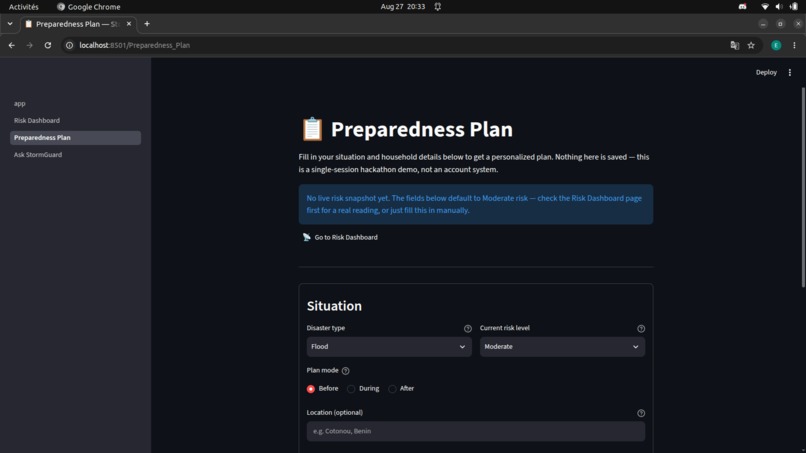Open the battery status indicator
This screenshot has width=806, height=453.
point(794,7)
